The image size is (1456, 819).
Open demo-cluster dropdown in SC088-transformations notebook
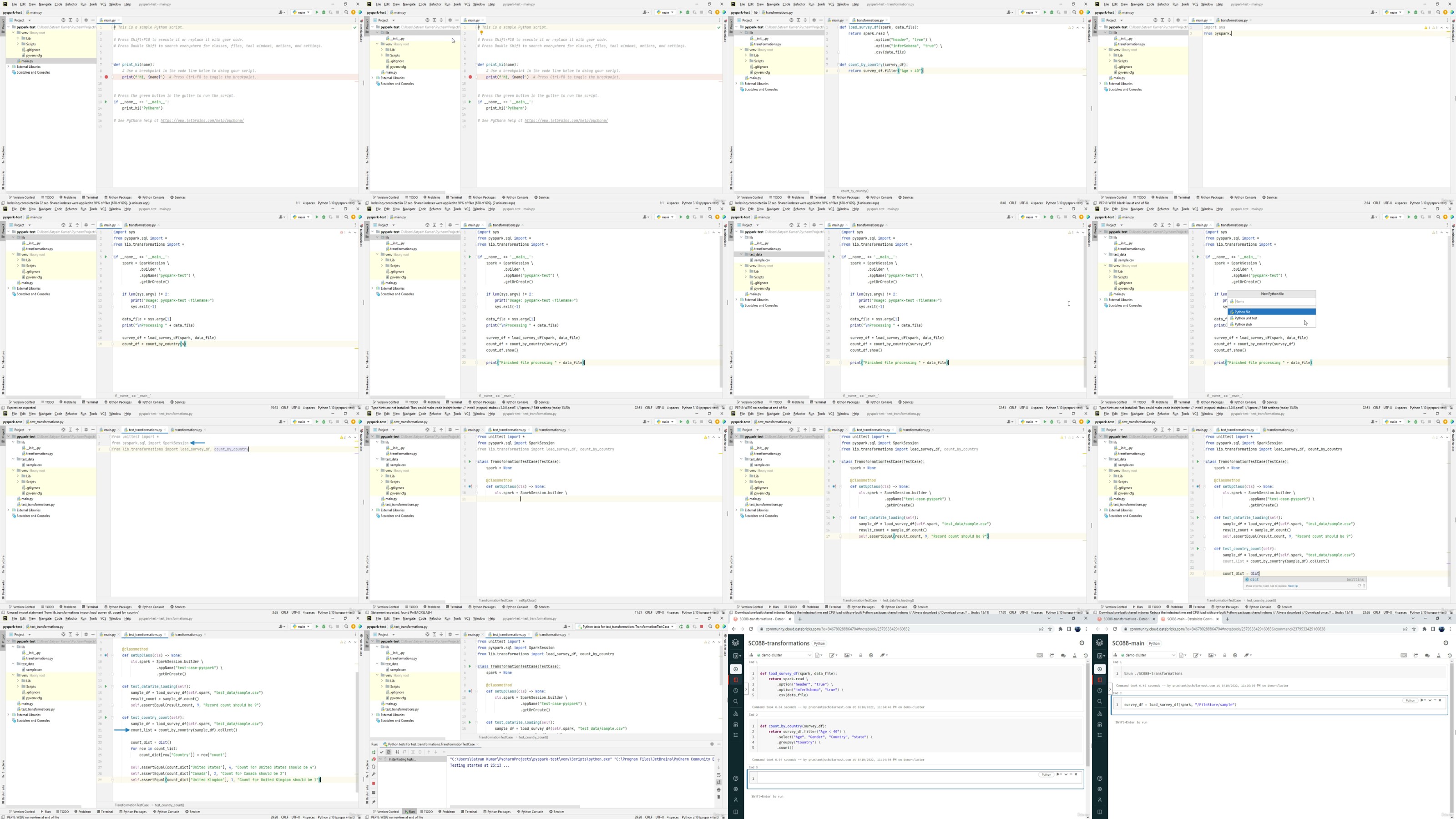pos(781,655)
